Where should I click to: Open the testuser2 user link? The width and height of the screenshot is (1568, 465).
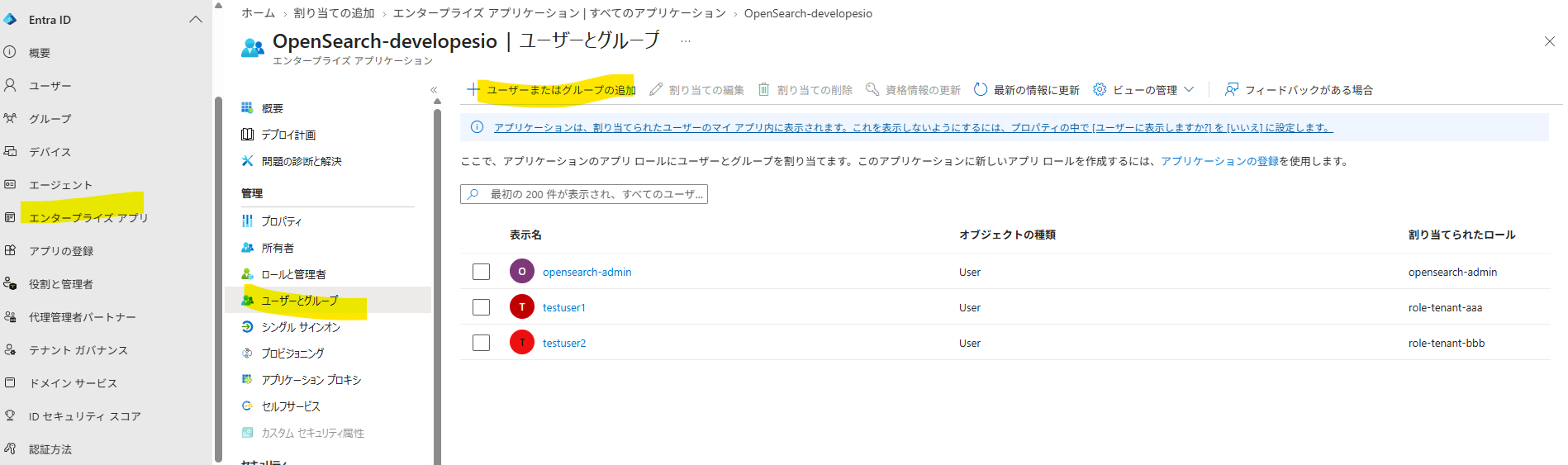tap(563, 343)
